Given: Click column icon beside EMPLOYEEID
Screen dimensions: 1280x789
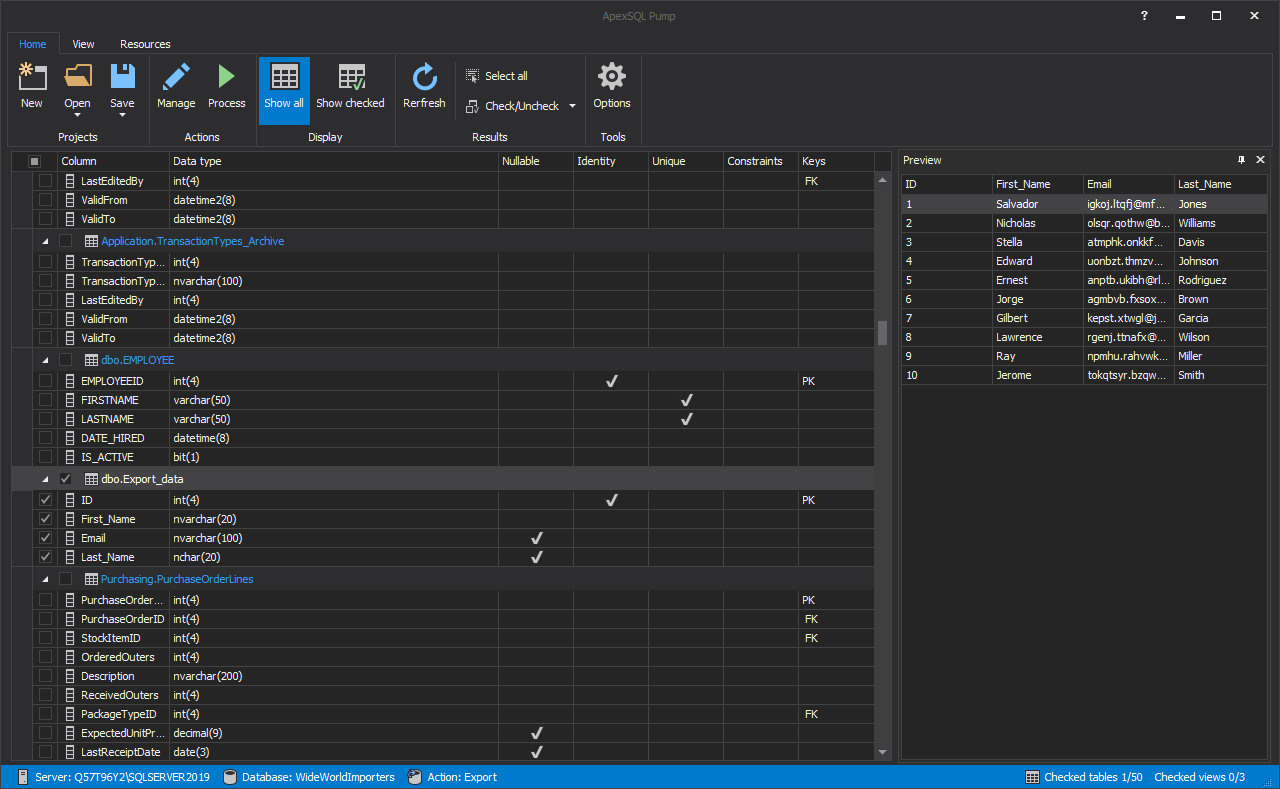Looking at the screenshot, I should [x=70, y=381].
